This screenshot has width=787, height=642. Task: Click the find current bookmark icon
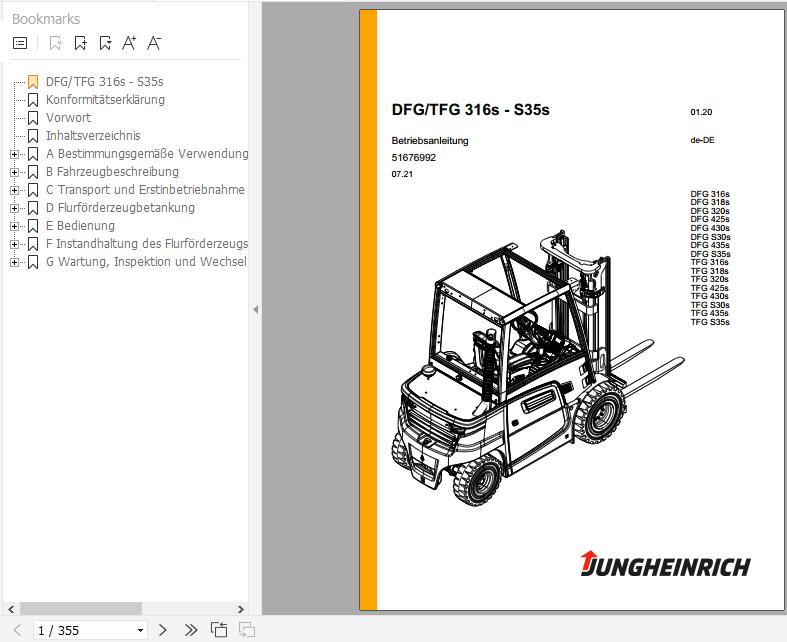(x=105, y=43)
